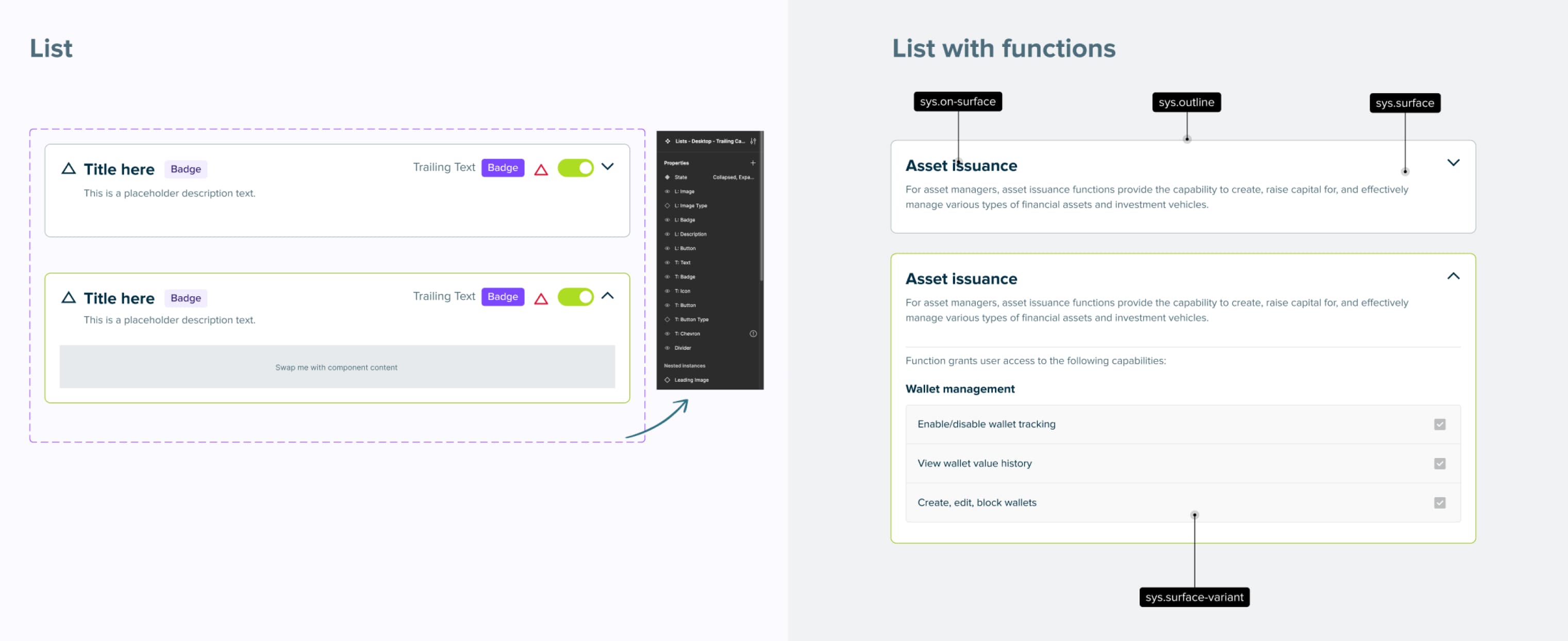Check the Enable/disable wallet tracking checkbox
This screenshot has height=641, width=1568.
1440,424
